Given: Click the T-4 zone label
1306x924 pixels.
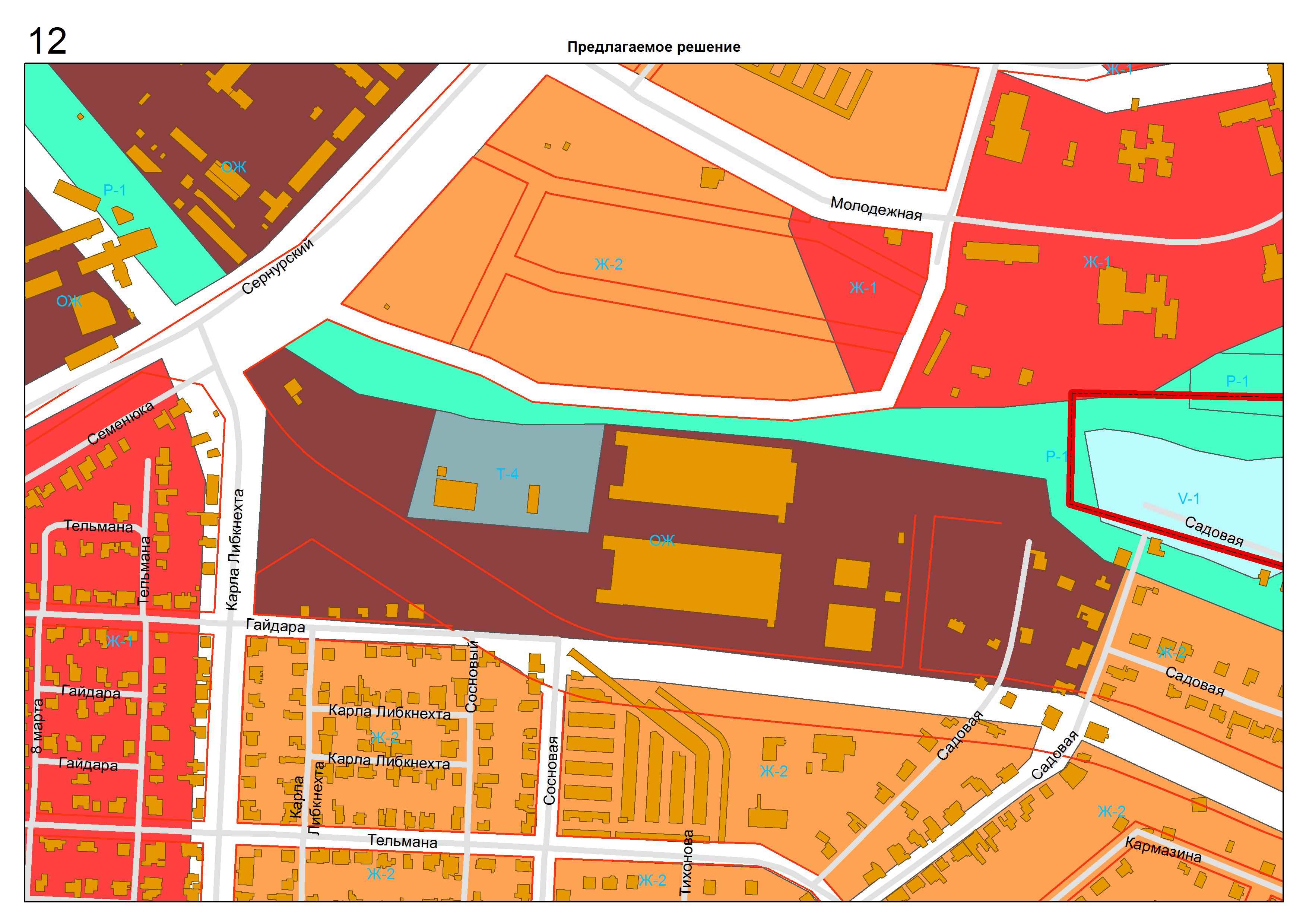Looking at the screenshot, I should (x=507, y=473).
